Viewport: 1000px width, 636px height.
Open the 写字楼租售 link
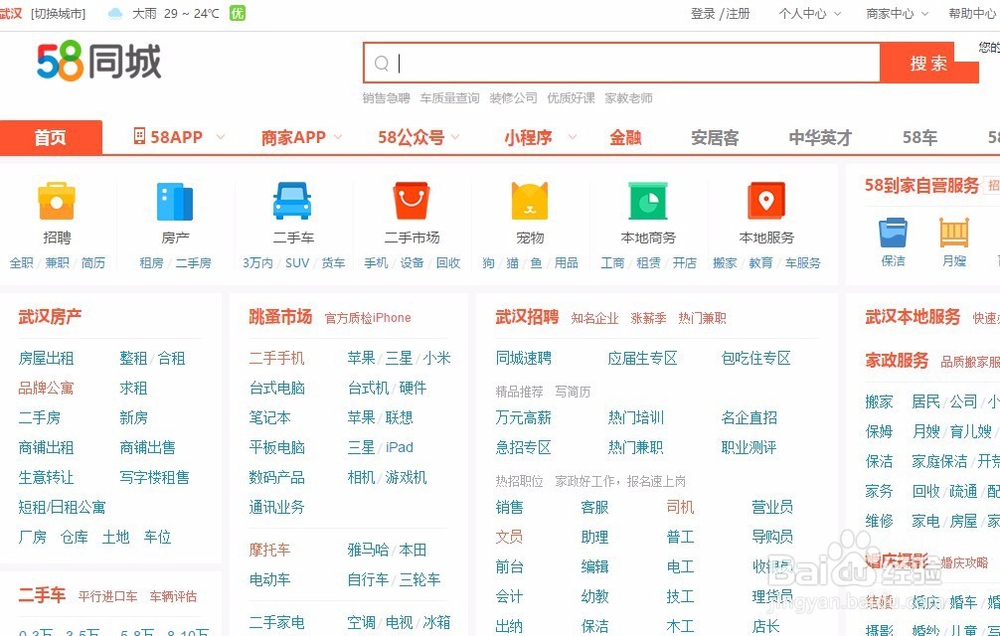[x=154, y=477]
